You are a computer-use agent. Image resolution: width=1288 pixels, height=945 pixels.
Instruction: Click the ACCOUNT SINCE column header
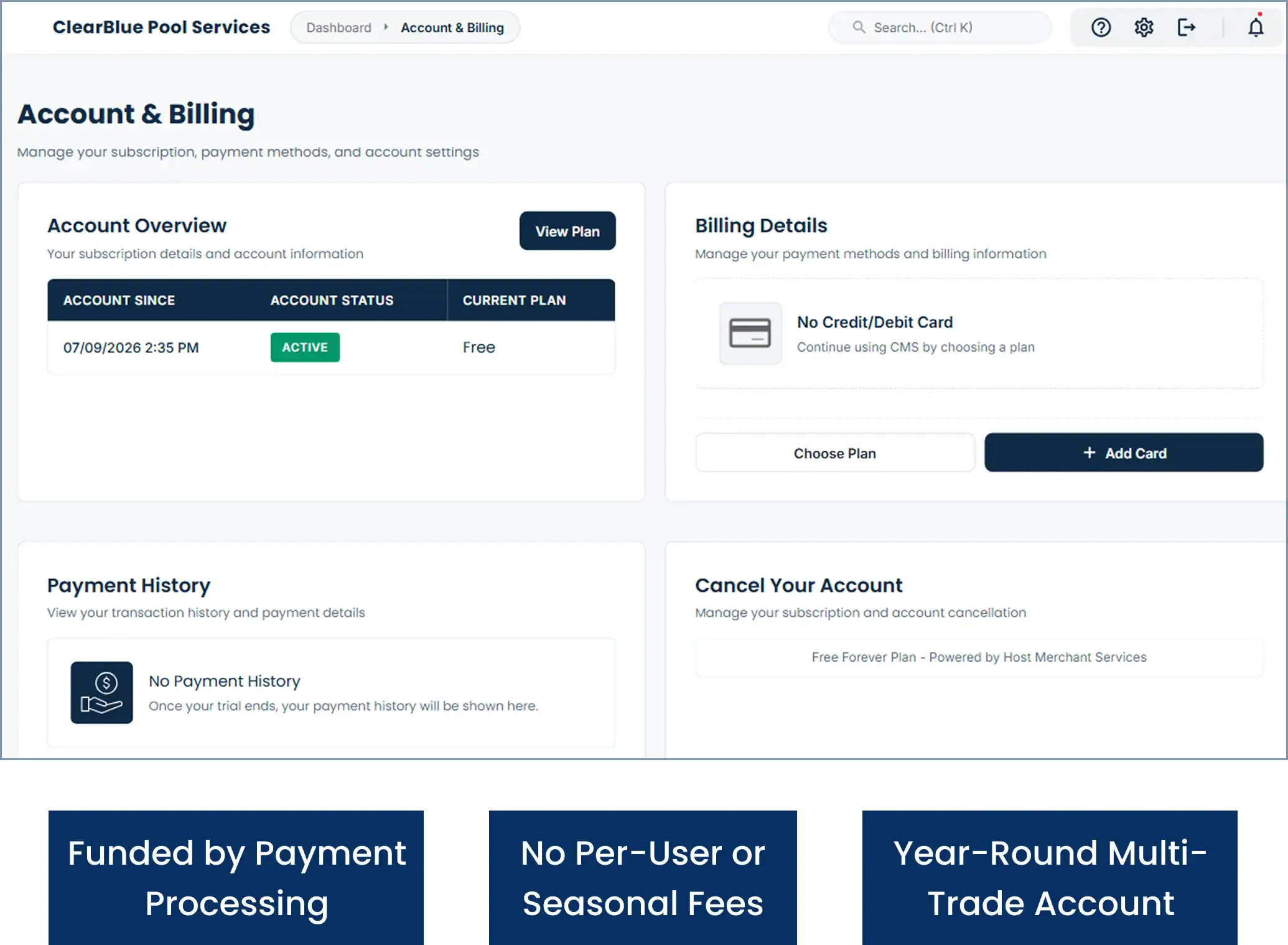pos(119,300)
